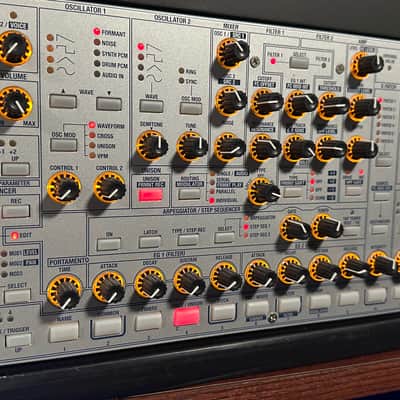Screen dimensions: 400x400
Task: Toggle the arpeggiator LATCH button
Action: [150, 242]
